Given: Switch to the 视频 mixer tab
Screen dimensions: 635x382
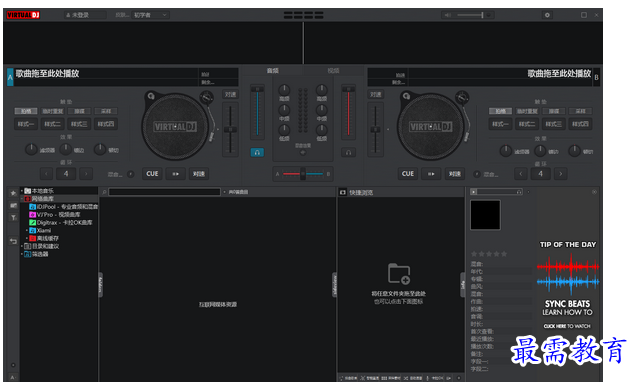Looking at the screenshot, I should click(333, 70).
